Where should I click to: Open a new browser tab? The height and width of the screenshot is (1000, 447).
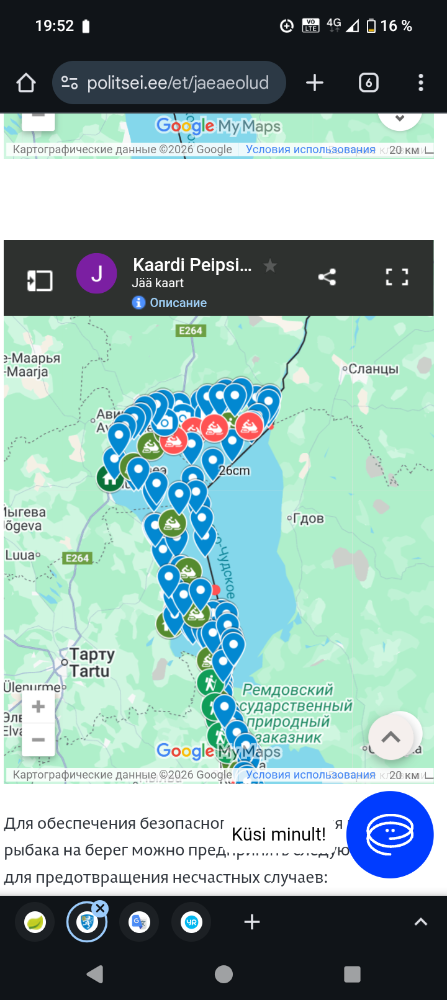coord(315,83)
